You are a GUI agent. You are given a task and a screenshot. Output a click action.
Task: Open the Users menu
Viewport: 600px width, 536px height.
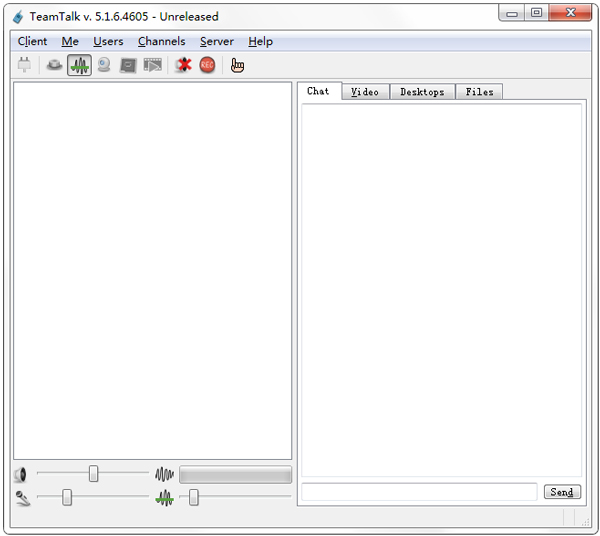coord(108,41)
